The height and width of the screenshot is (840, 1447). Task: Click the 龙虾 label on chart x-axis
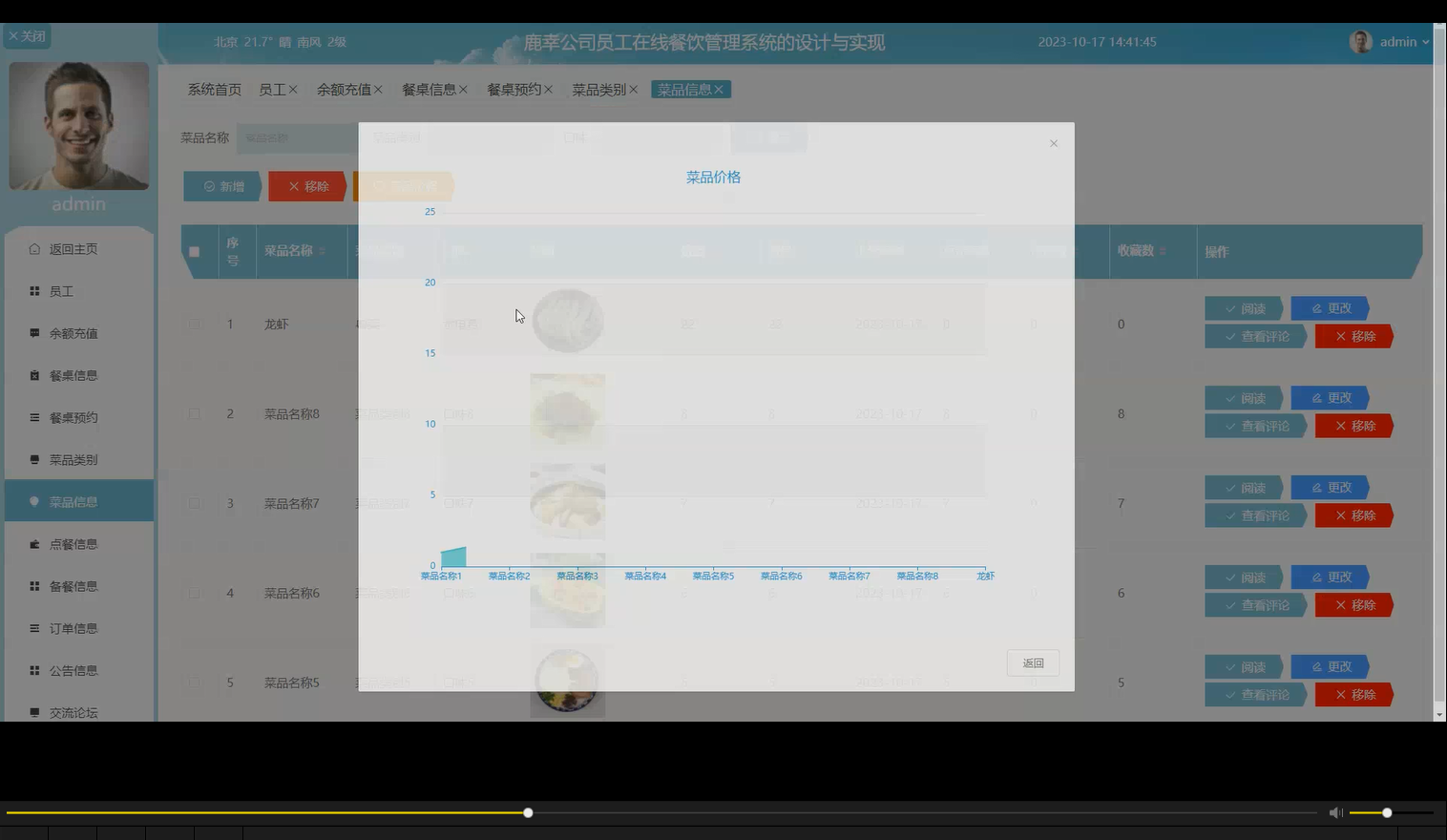point(985,576)
